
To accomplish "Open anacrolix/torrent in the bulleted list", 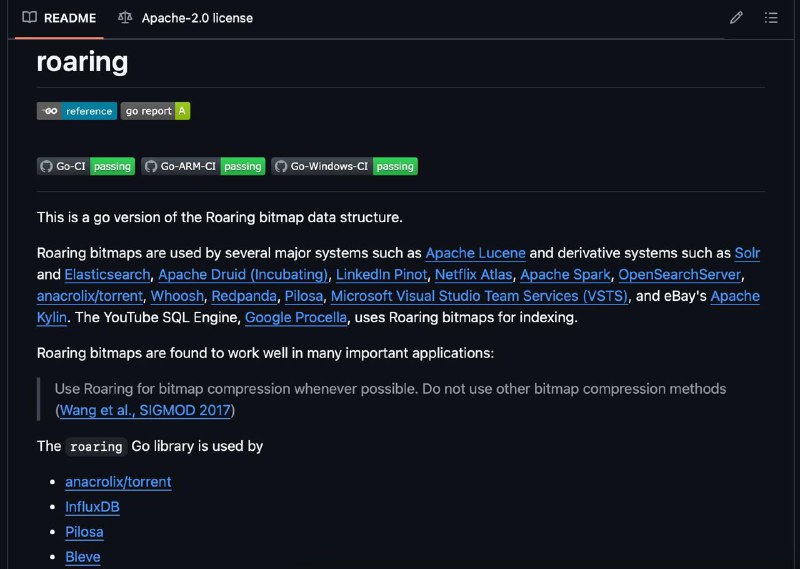I will pyautogui.click(x=118, y=482).
